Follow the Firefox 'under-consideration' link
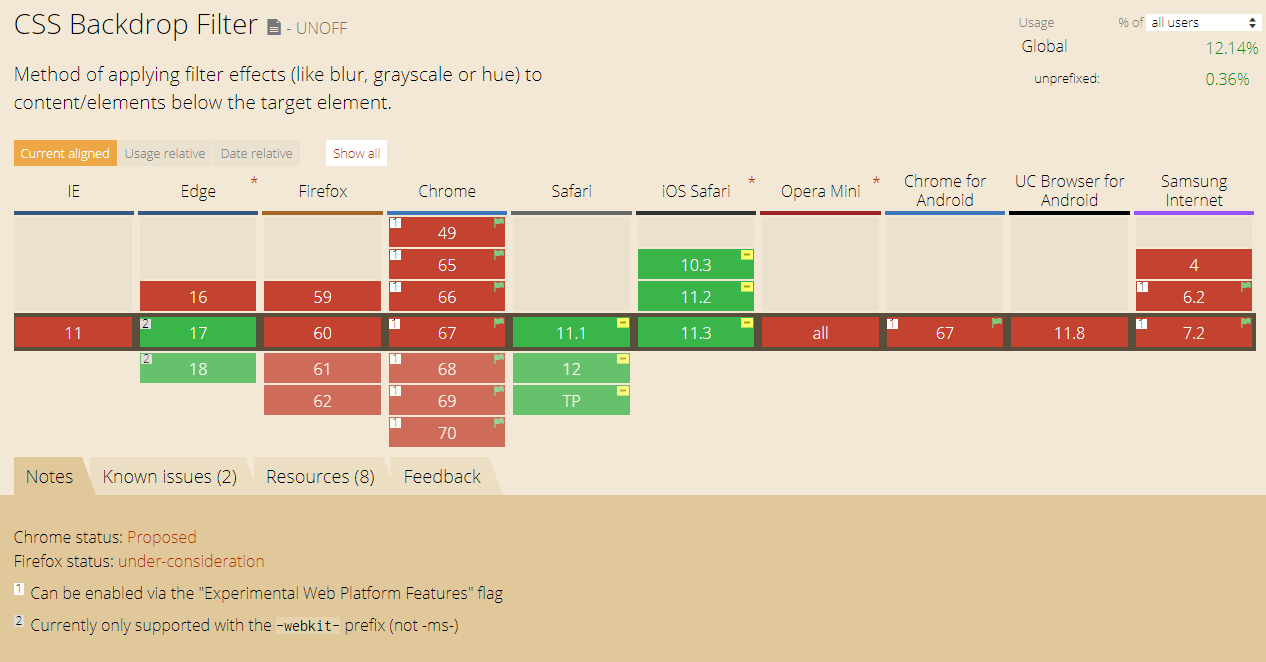Viewport: 1266px width, 662px height. 191,561
